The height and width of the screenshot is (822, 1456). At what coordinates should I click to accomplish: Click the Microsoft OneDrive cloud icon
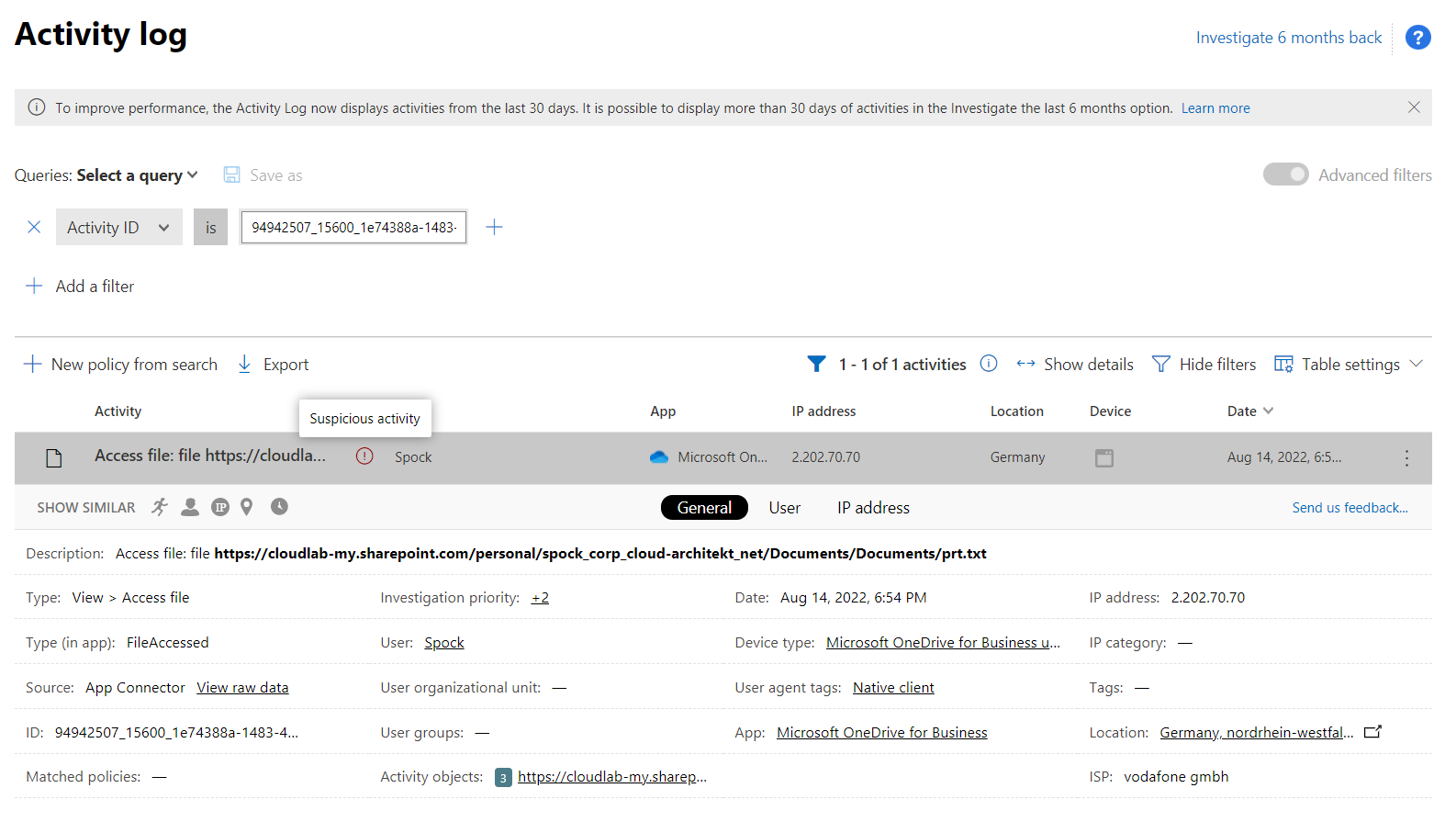659,456
